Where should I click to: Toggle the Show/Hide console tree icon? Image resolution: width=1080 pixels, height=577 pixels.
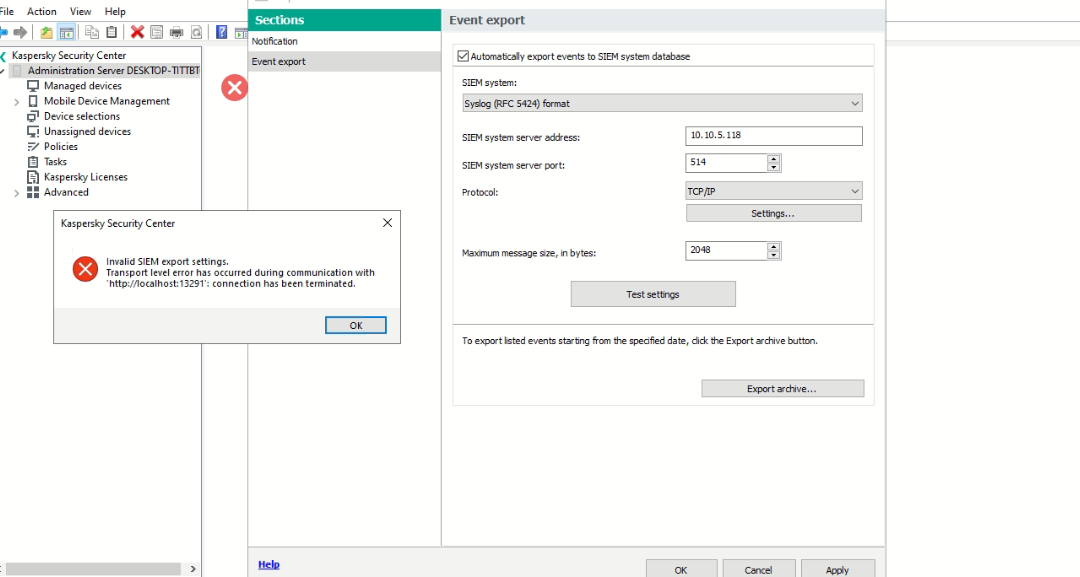pyautogui.click(x=66, y=32)
